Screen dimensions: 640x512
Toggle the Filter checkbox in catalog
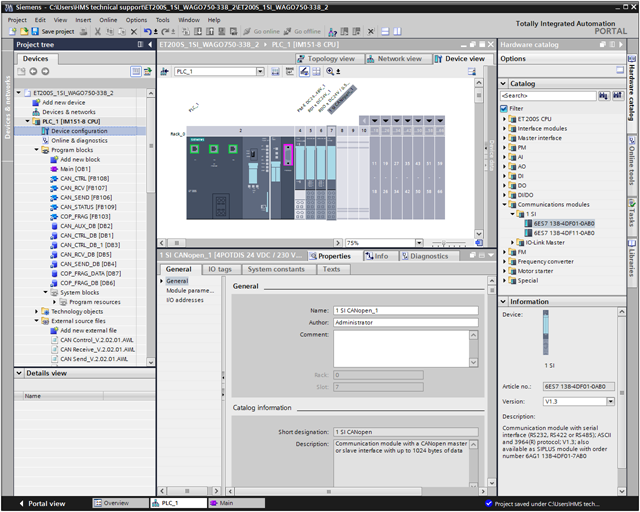click(504, 109)
